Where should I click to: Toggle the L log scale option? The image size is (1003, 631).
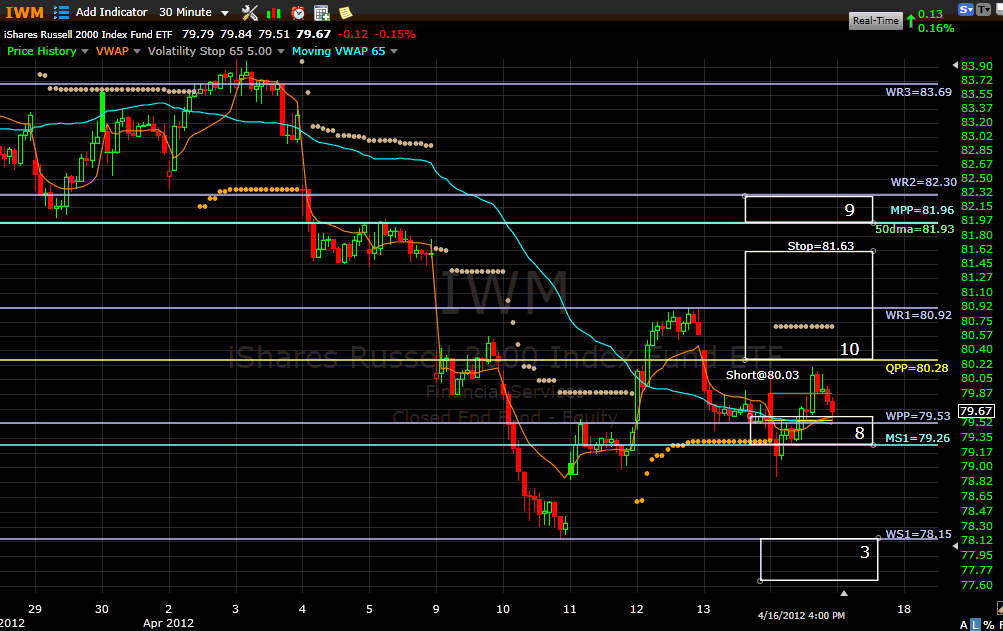click(x=975, y=625)
